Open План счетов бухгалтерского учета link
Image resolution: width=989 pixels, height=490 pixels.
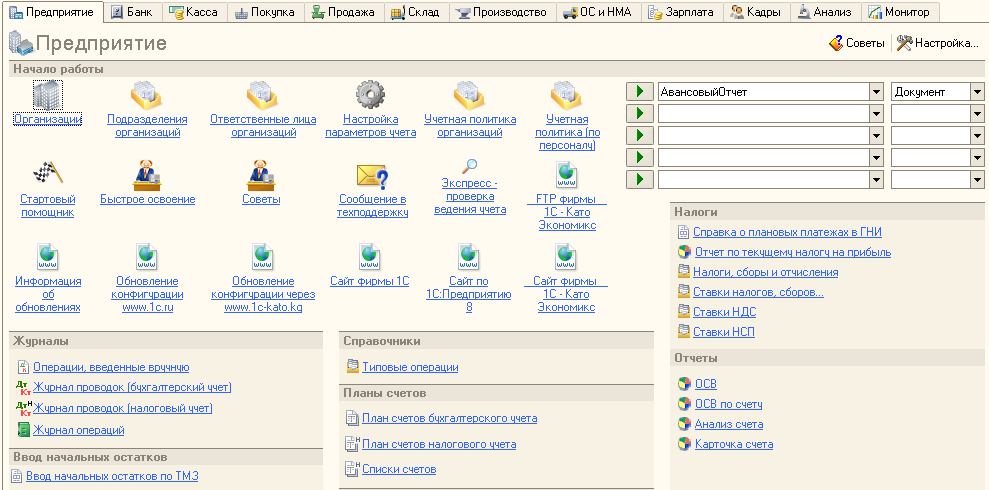tap(449, 419)
